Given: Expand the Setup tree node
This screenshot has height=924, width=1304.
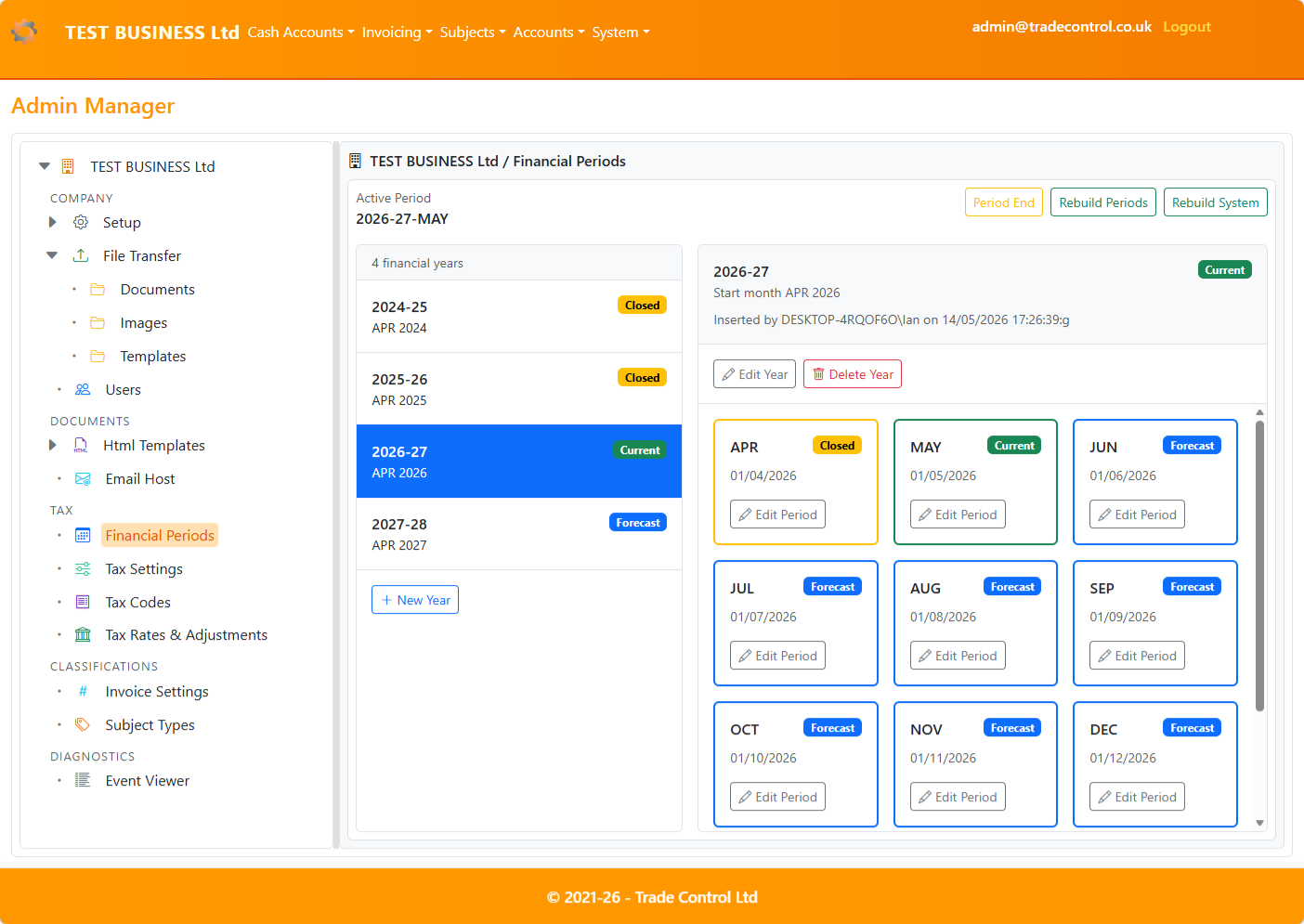Looking at the screenshot, I should pyautogui.click(x=52, y=222).
